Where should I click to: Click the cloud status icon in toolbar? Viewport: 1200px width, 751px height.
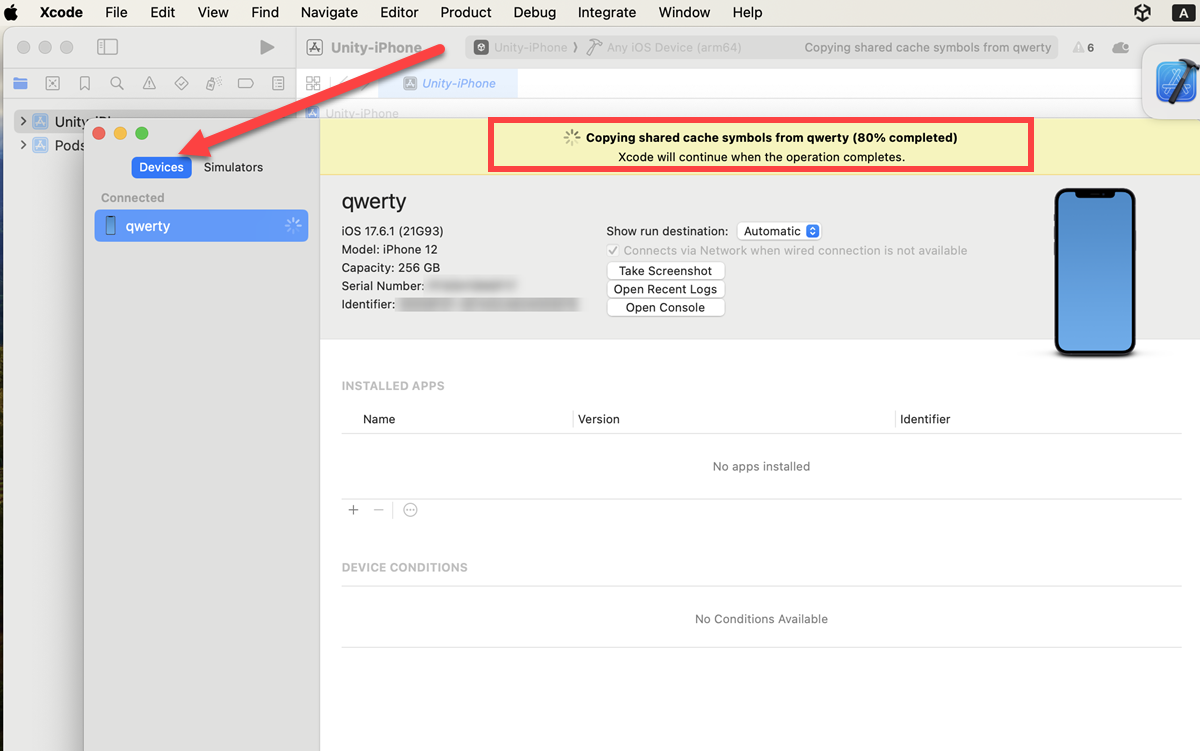point(1120,47)
